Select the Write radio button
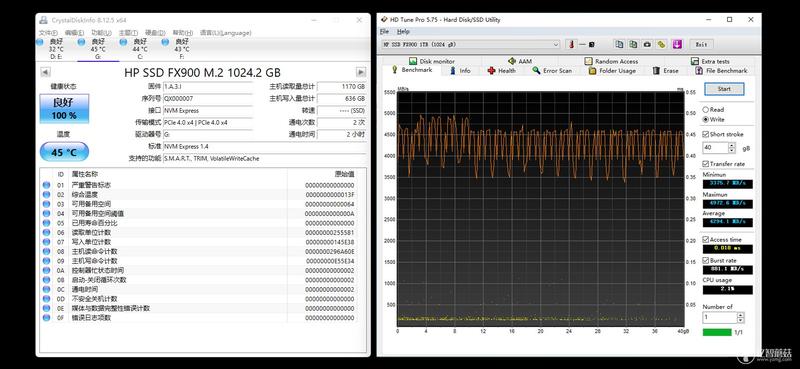 point(706,119)
